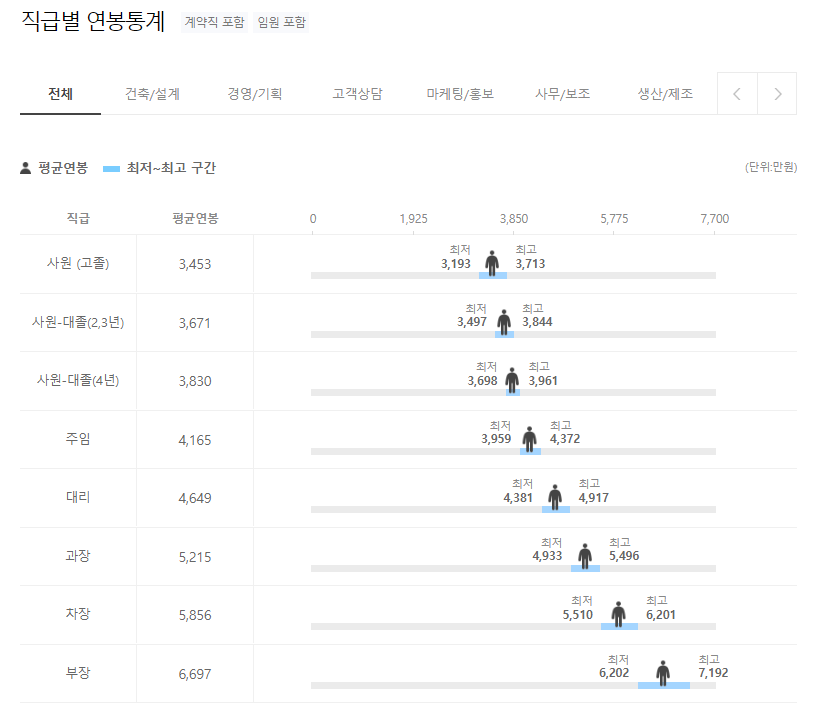Click the 부장 row label
Image resolution: width=816 pixels, height=710 pixels.
[x=78, y=674]
